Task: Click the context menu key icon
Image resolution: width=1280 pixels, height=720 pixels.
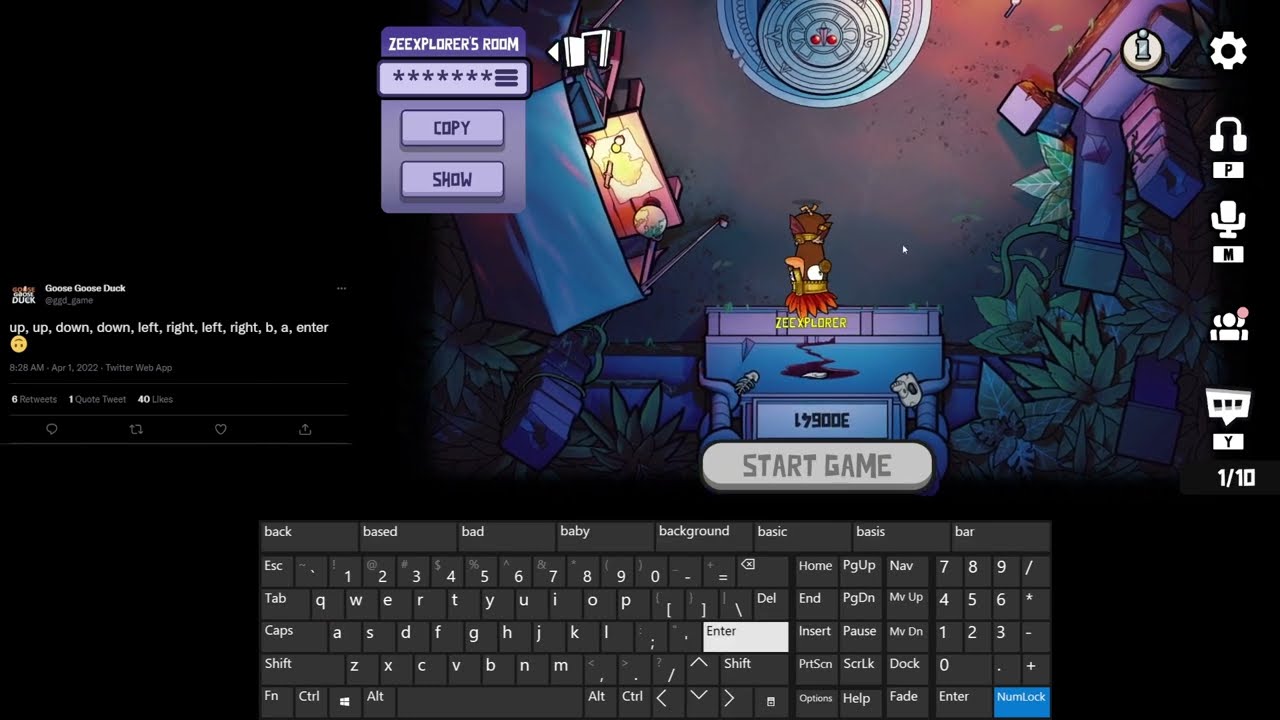Action: tap(770, 701)
